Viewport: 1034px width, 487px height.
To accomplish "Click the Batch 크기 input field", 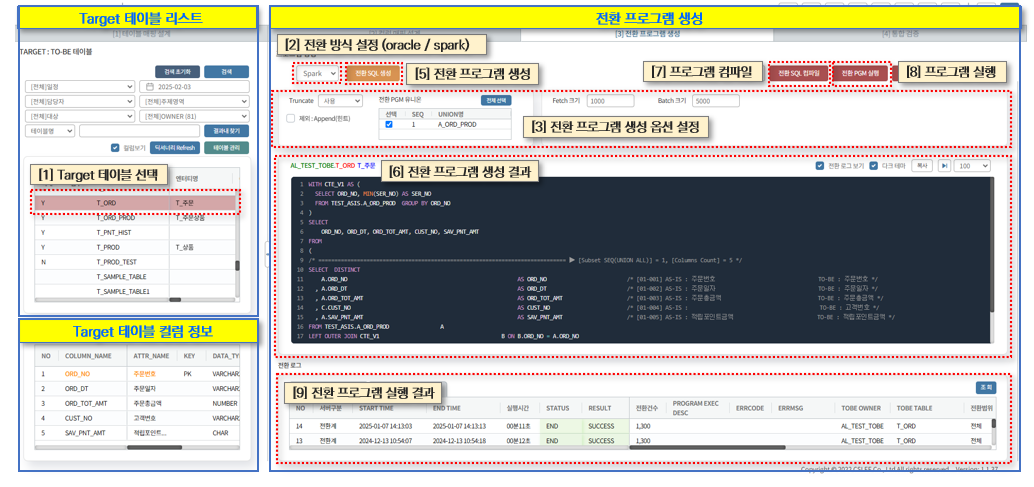I will 715,101.
